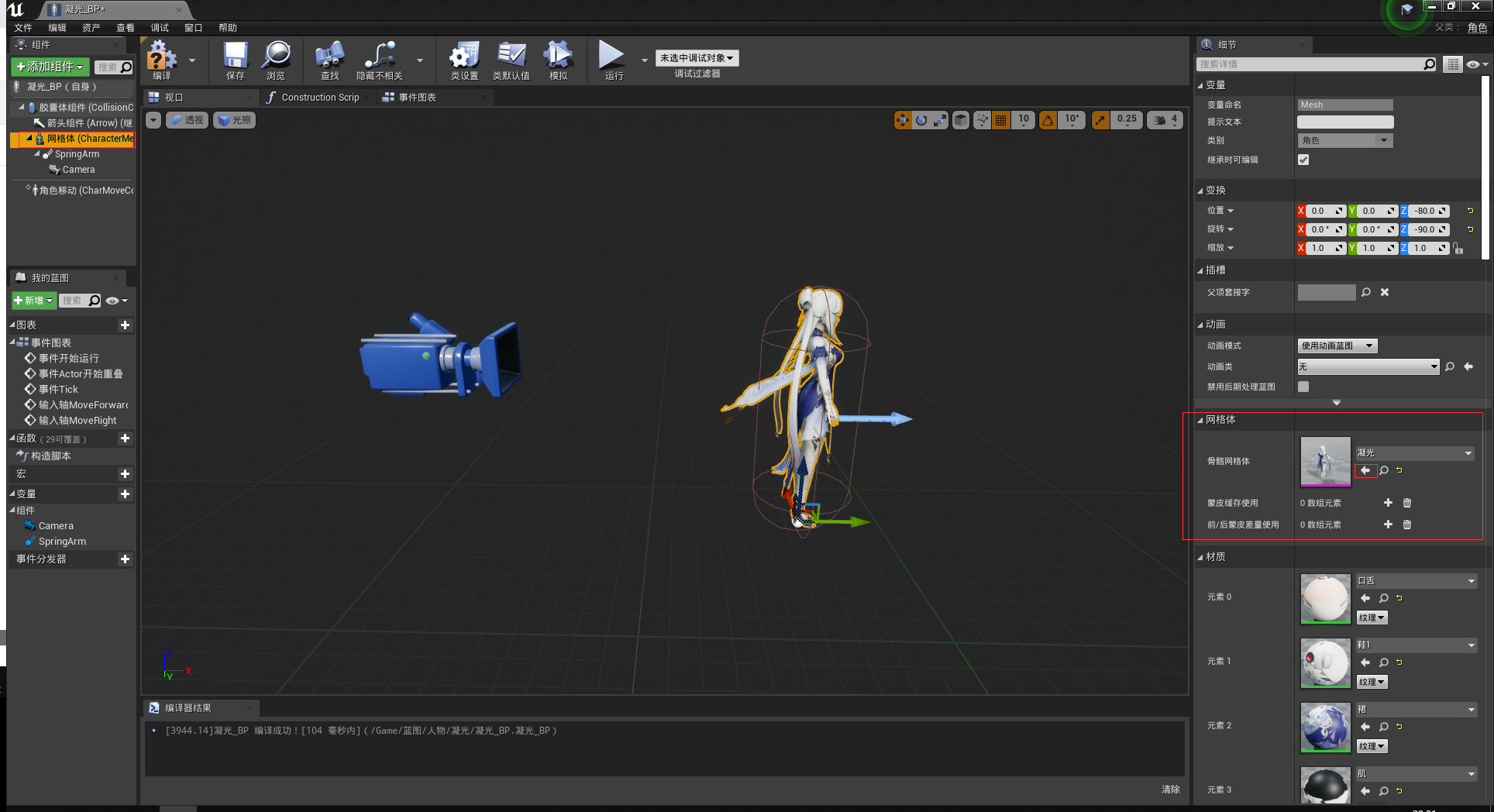Toggle rotation snapping angle icon

tap(1048, 120)
